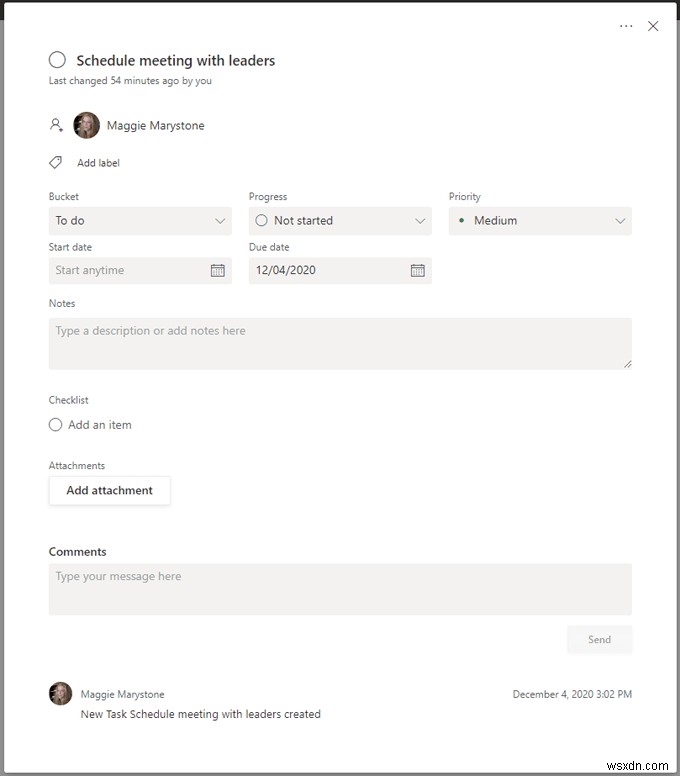Click the Maggie Marystone name in comment history
Viewport: 680px width, 776px height.
(122, 694)
